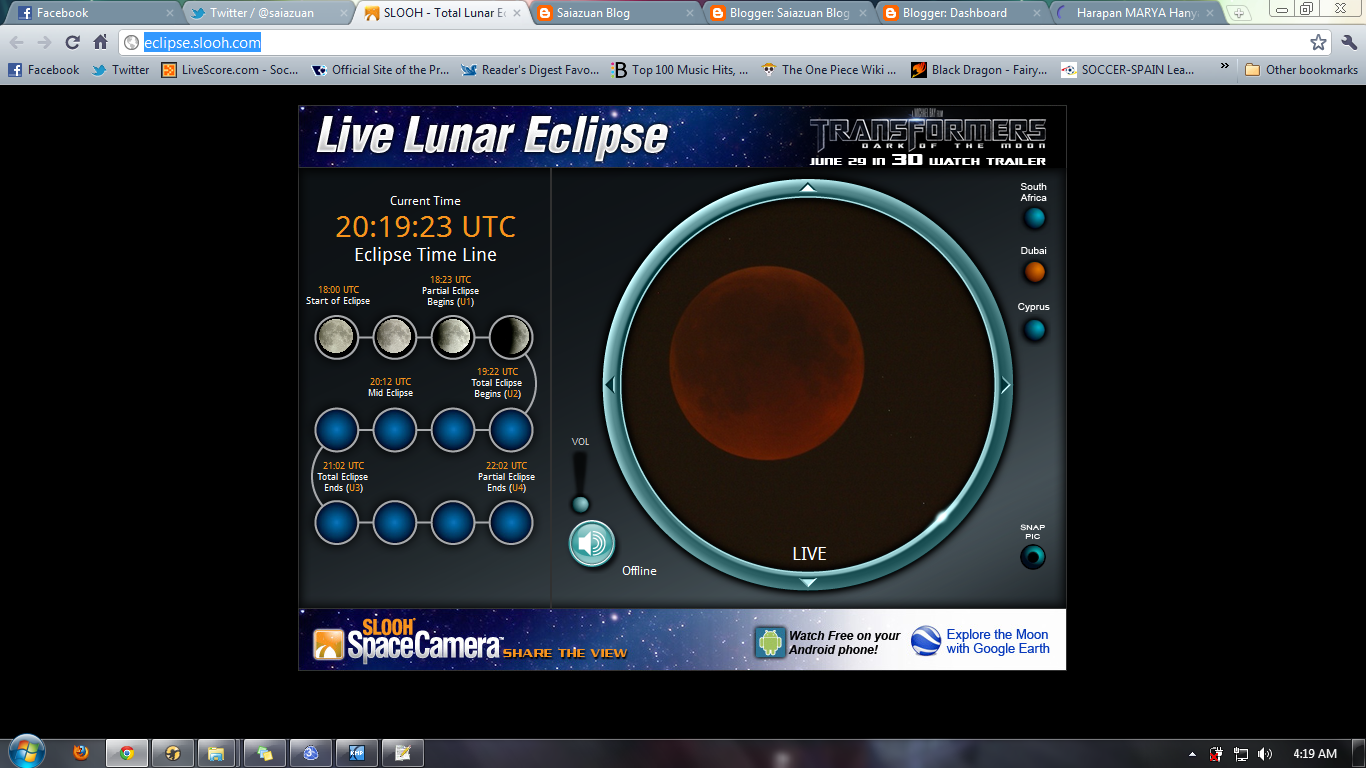Click the speaker mute button in the player
The image size is (1366, 768).
coord(592,543)
